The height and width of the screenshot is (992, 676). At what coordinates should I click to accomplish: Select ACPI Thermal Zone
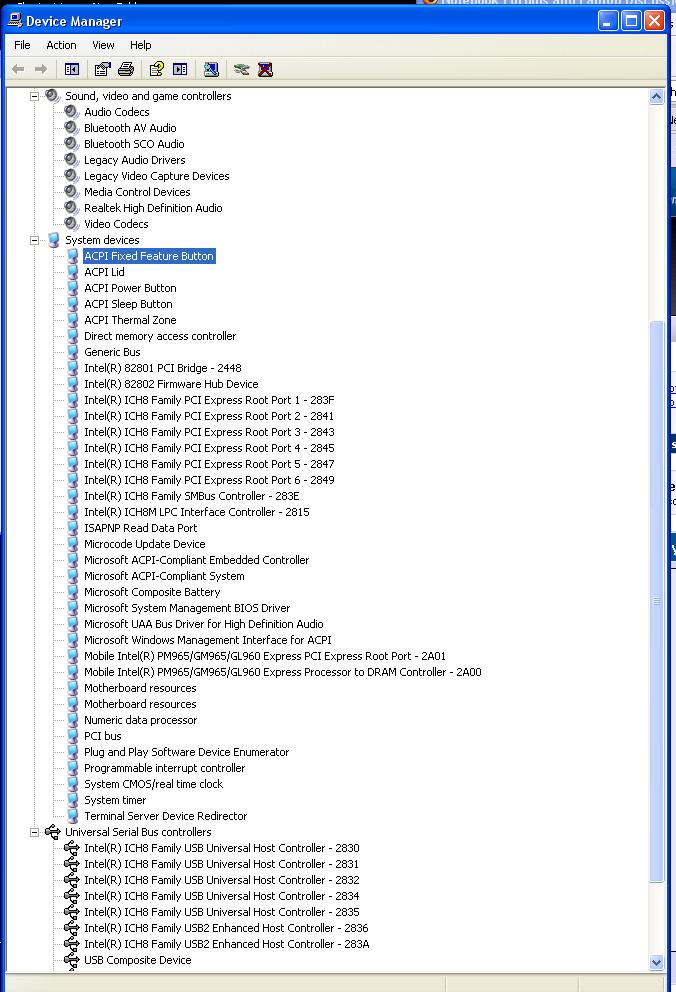pyautogui.click(x=130, y=320)
